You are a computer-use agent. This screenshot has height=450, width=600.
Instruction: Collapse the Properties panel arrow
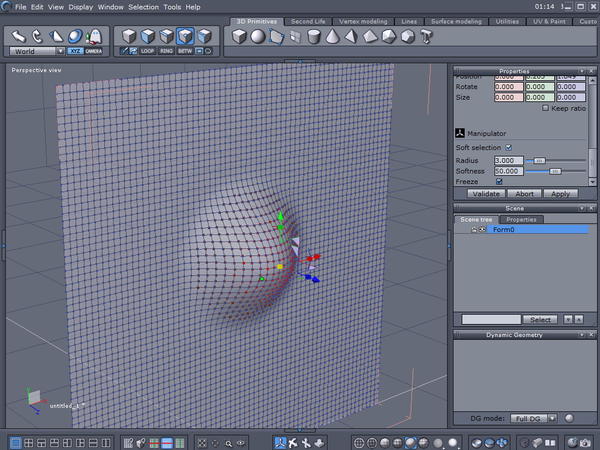pos(582,71)
